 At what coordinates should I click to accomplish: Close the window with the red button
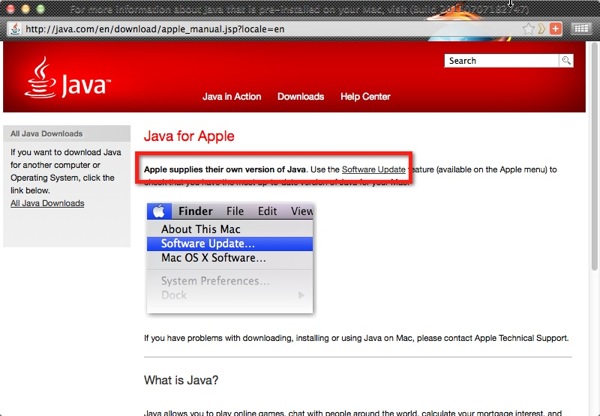(x=10, y=8)
